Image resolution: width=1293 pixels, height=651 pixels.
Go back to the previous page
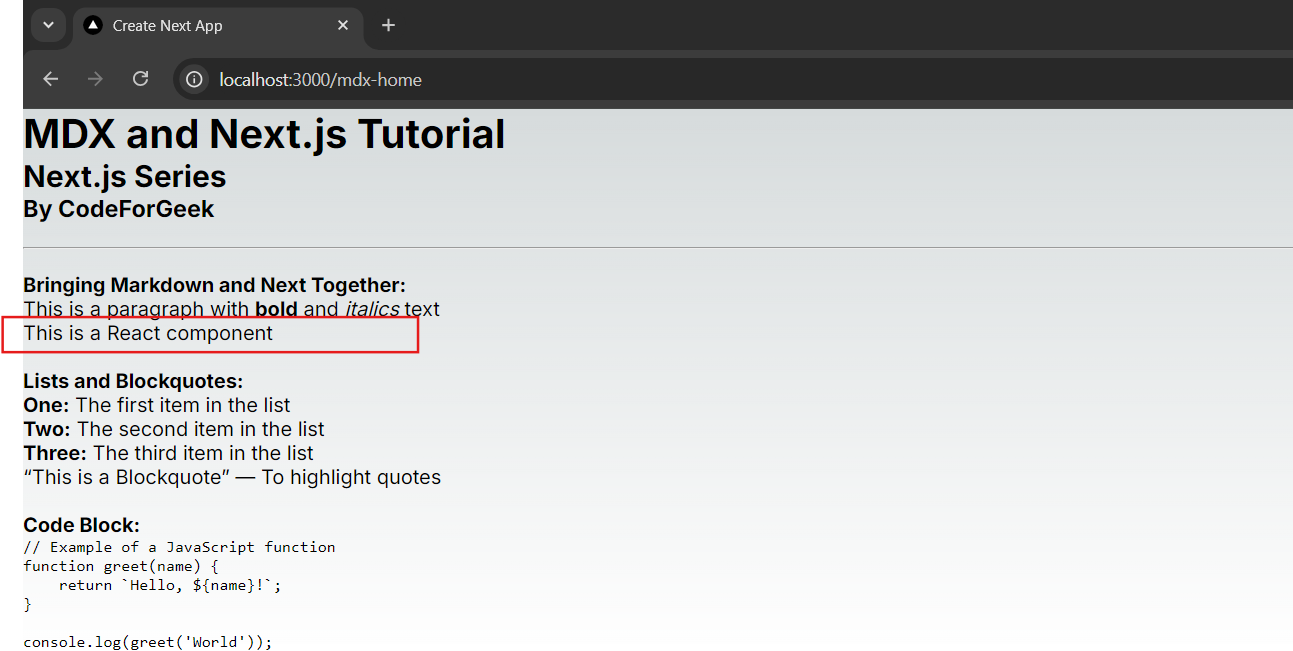pos(50,79)
